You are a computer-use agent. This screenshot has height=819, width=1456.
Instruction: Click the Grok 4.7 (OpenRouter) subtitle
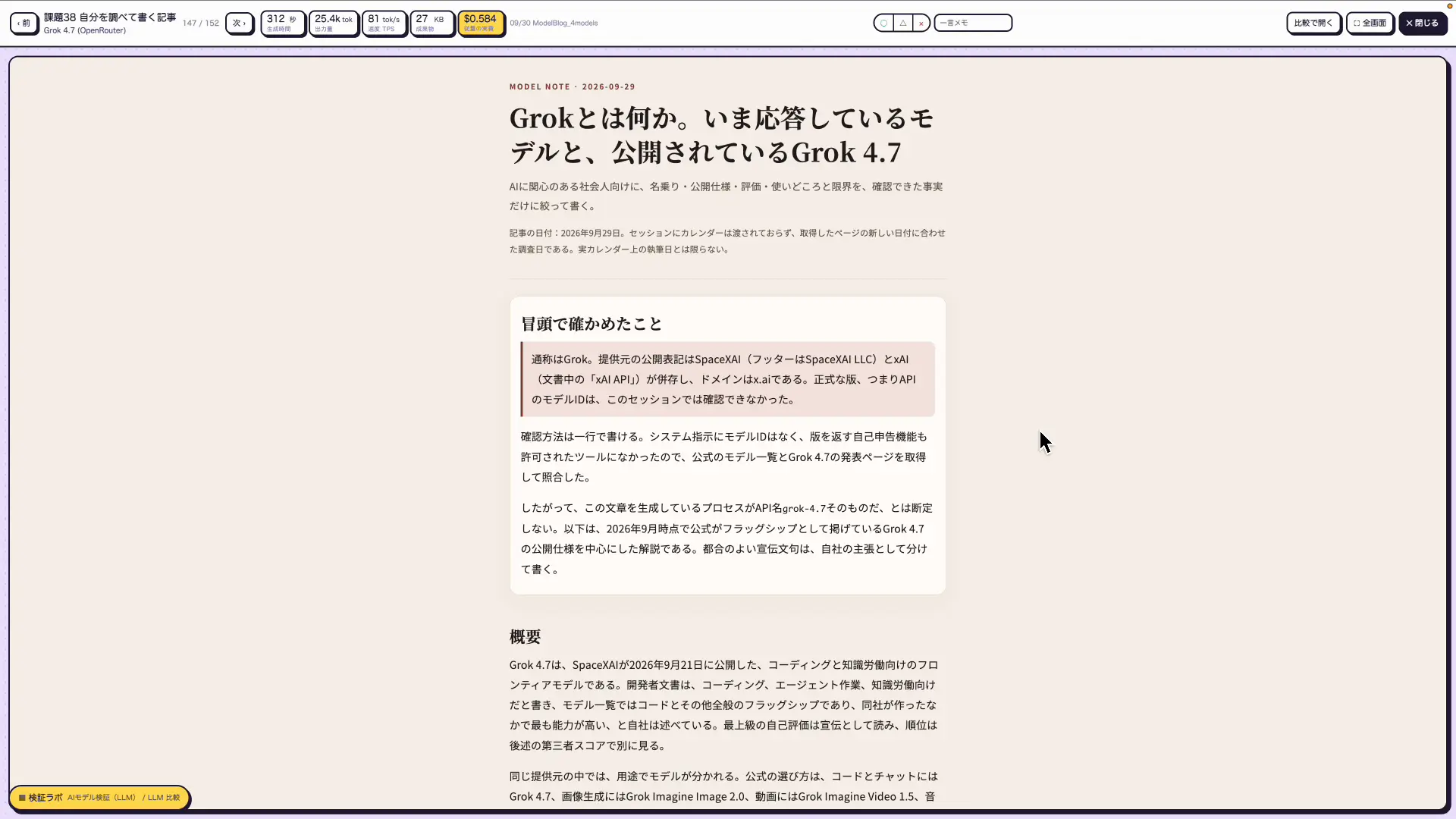click(x=85, y=30)
